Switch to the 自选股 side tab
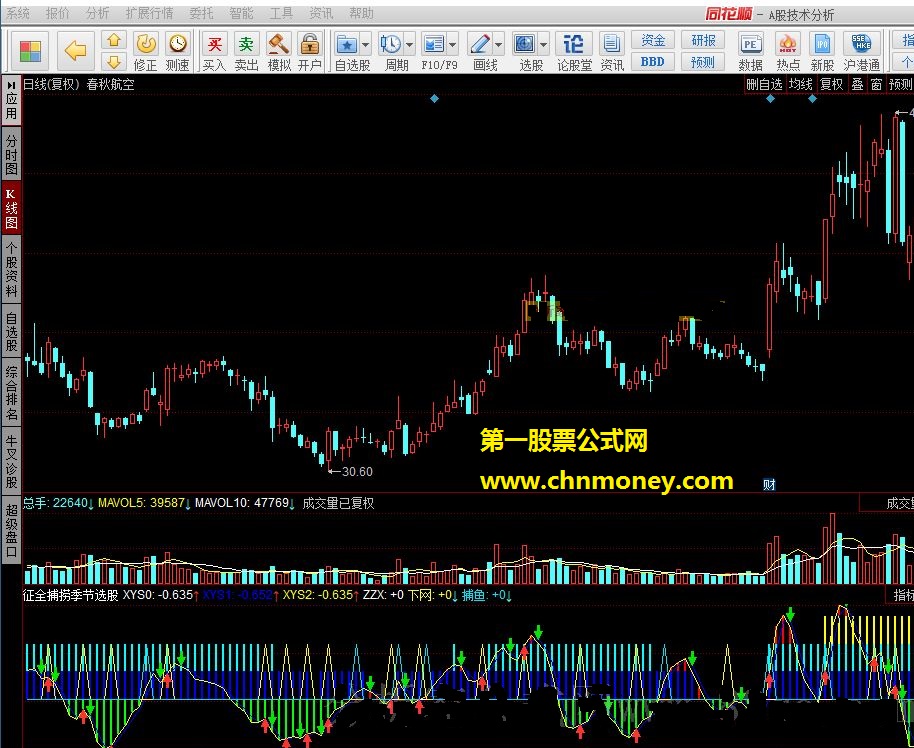The width and height of the screenshot is (914, 748). click(x=11, y=331)
